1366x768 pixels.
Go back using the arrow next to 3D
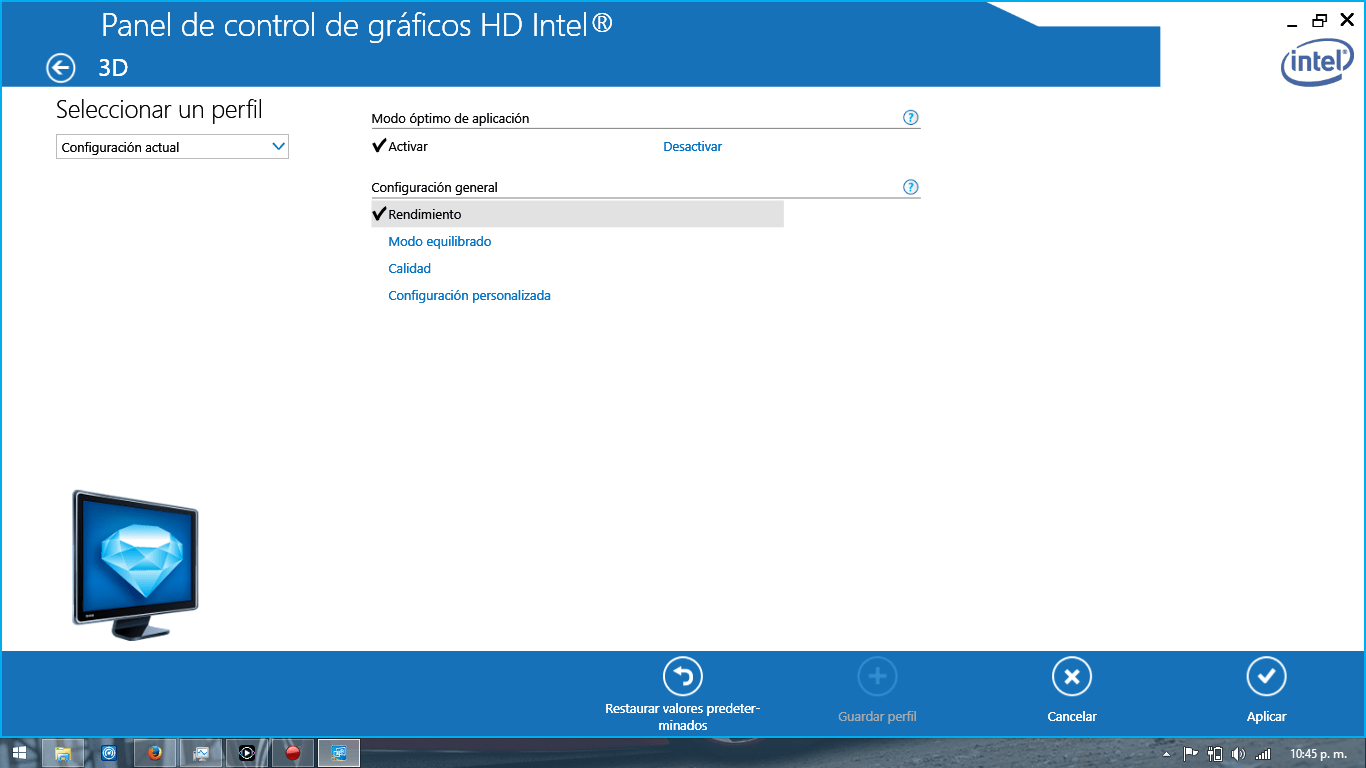61,67
